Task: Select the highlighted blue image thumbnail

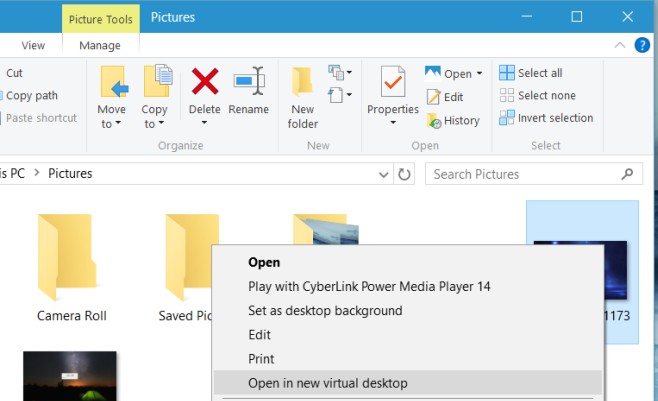Action: [580, 270]
